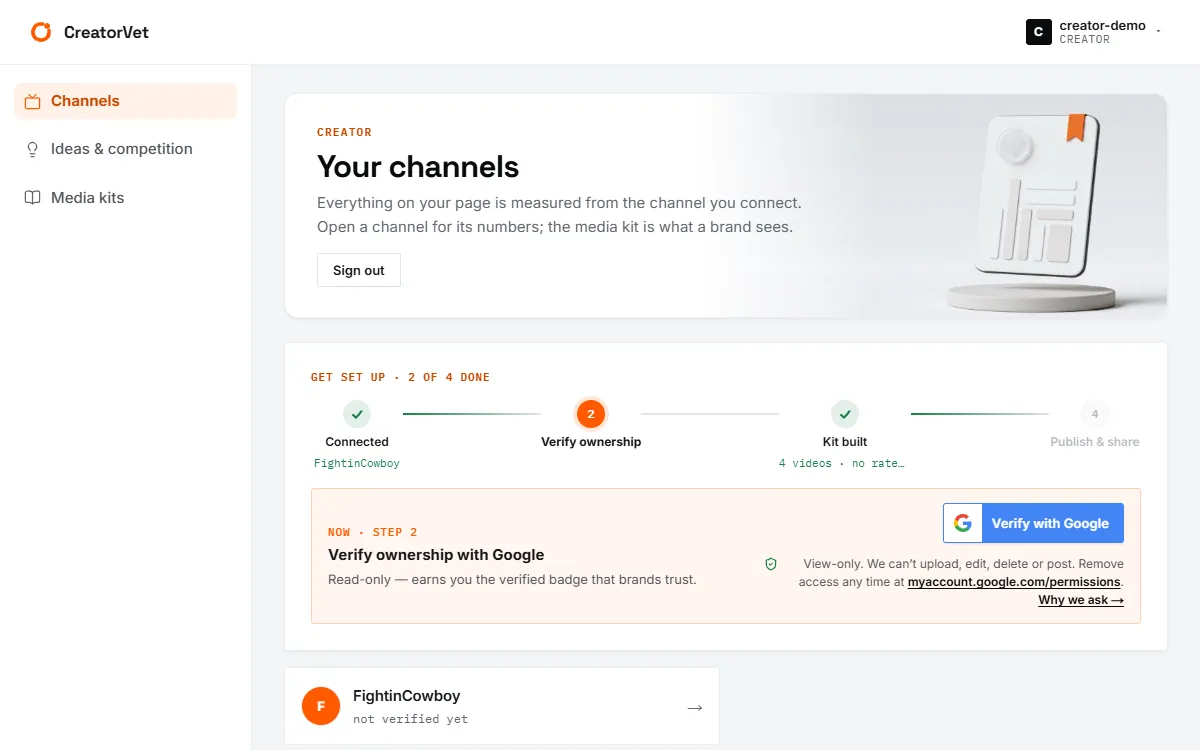This screenshot has height=750, width=1200.
Task: Click the green shield icon near View-only text
Action: pos(771,564)
